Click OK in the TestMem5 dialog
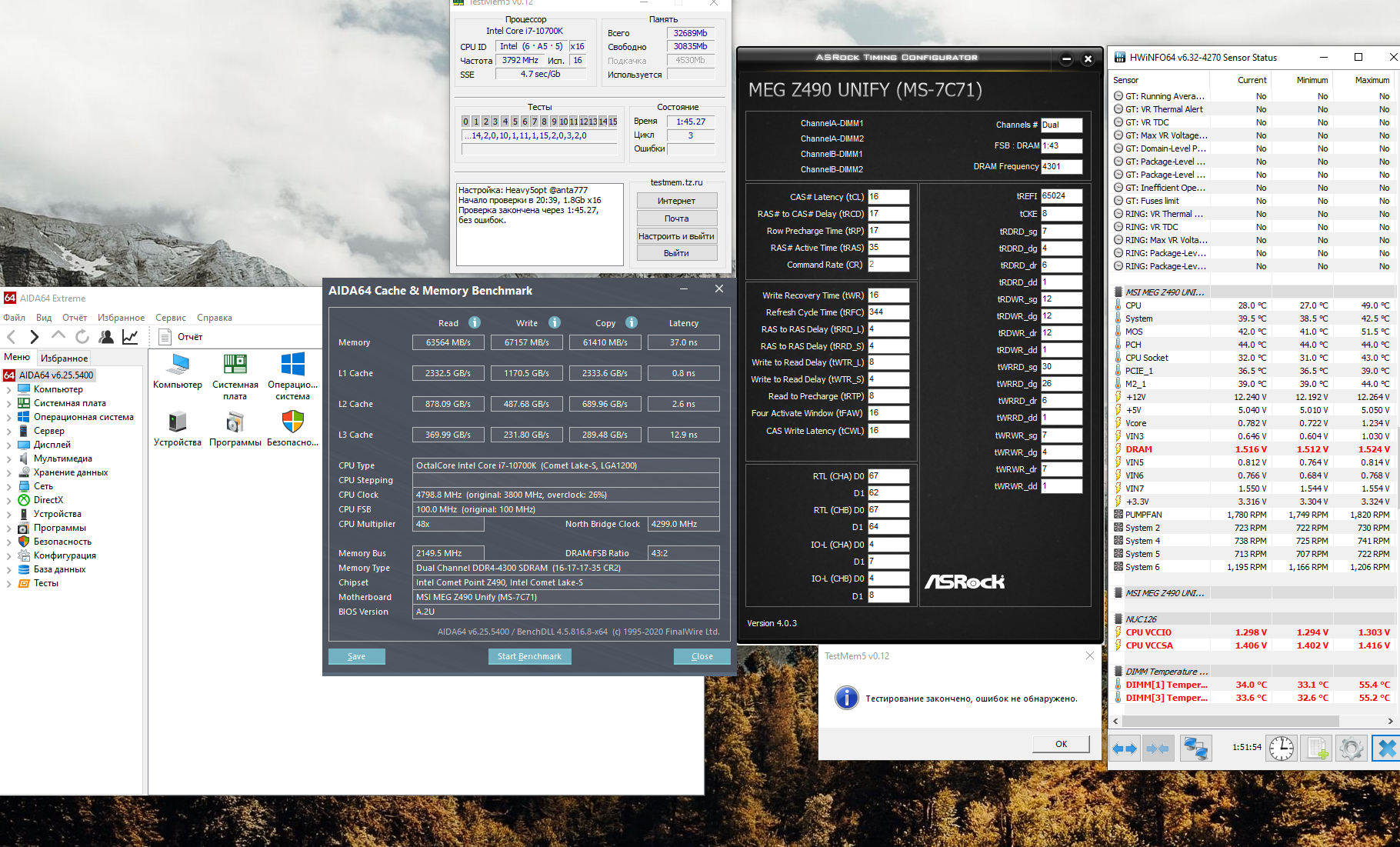 click(x=1061, y=744)
